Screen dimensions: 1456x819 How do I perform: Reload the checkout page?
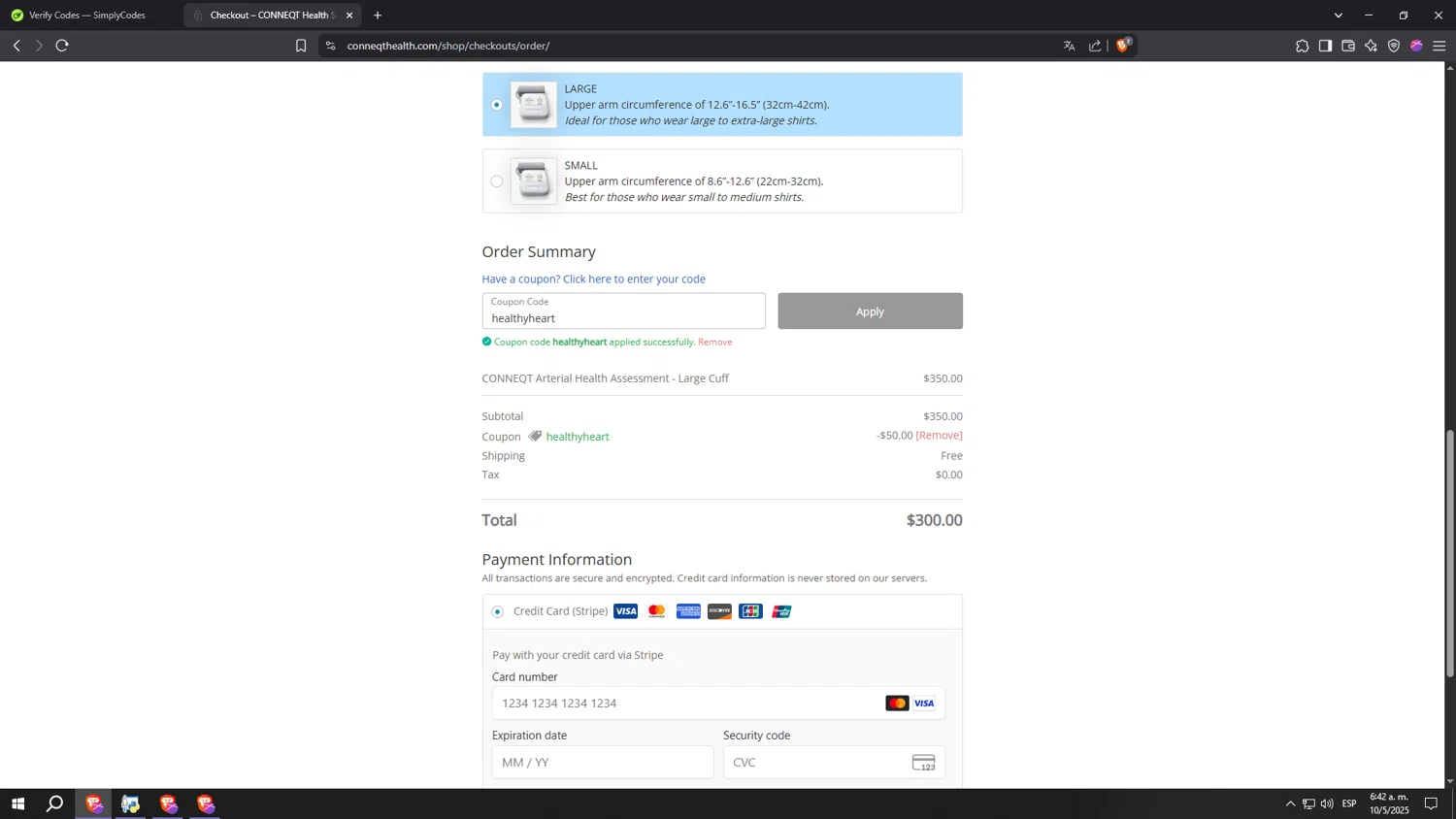tap(62, 46)
